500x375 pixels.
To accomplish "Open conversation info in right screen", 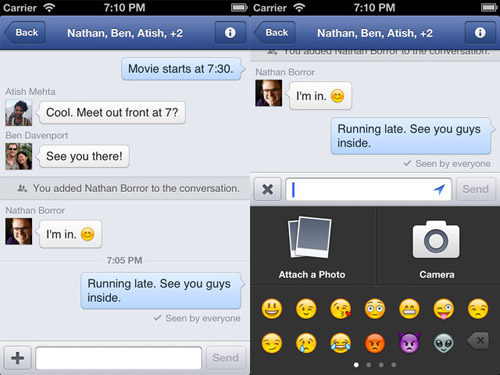I will coord(480,33).
